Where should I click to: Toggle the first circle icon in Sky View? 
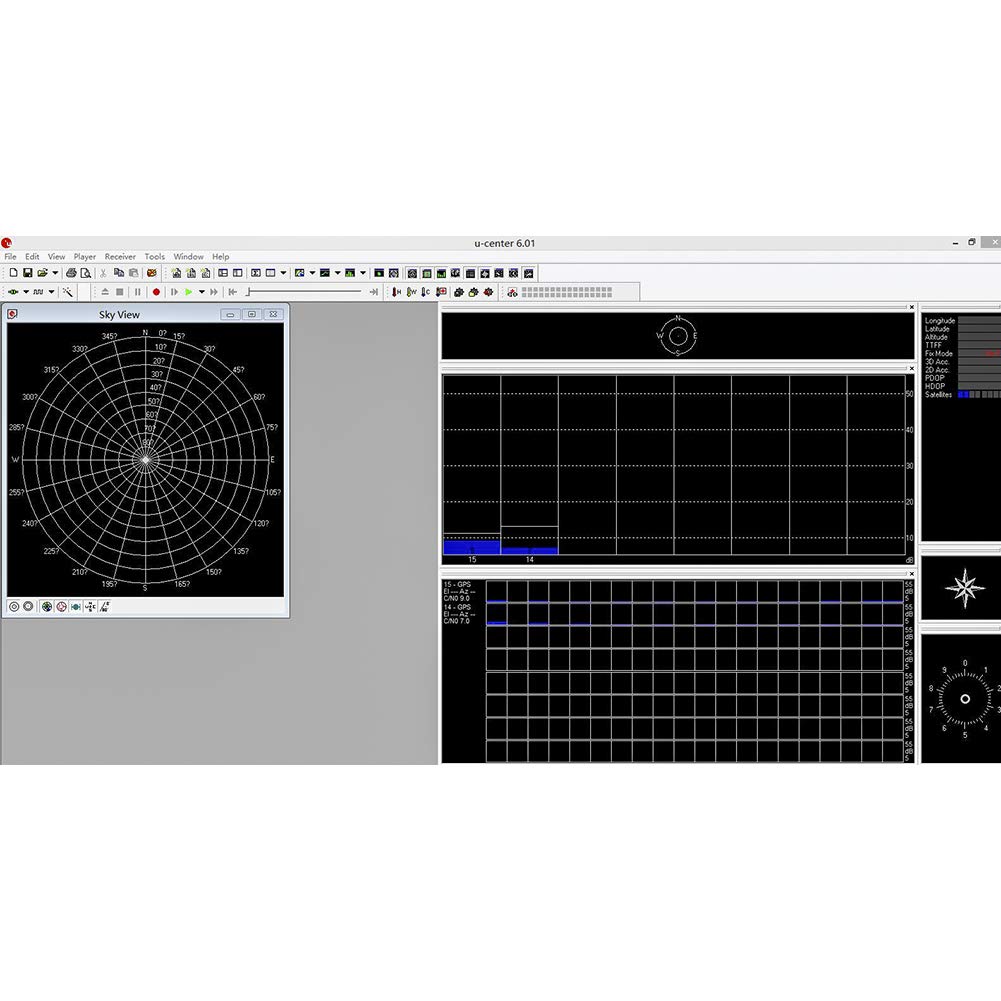(14, 607)
